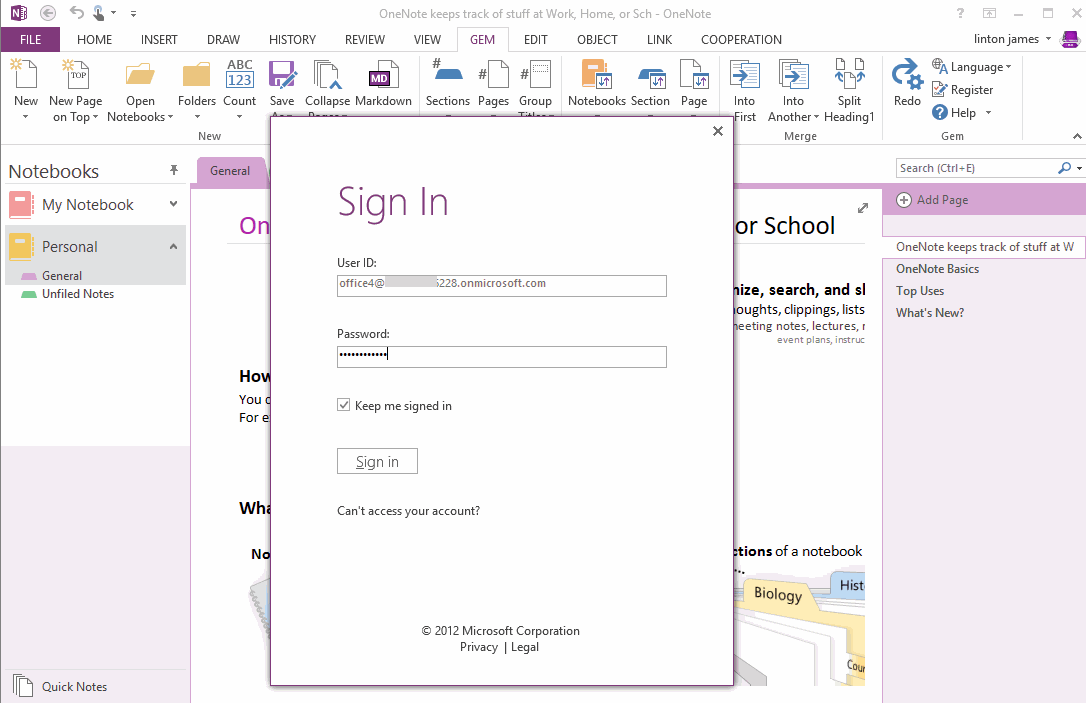Open OneNote Basics page
The height and width of the screenshot is (703, 1086).
click(937, 269)
